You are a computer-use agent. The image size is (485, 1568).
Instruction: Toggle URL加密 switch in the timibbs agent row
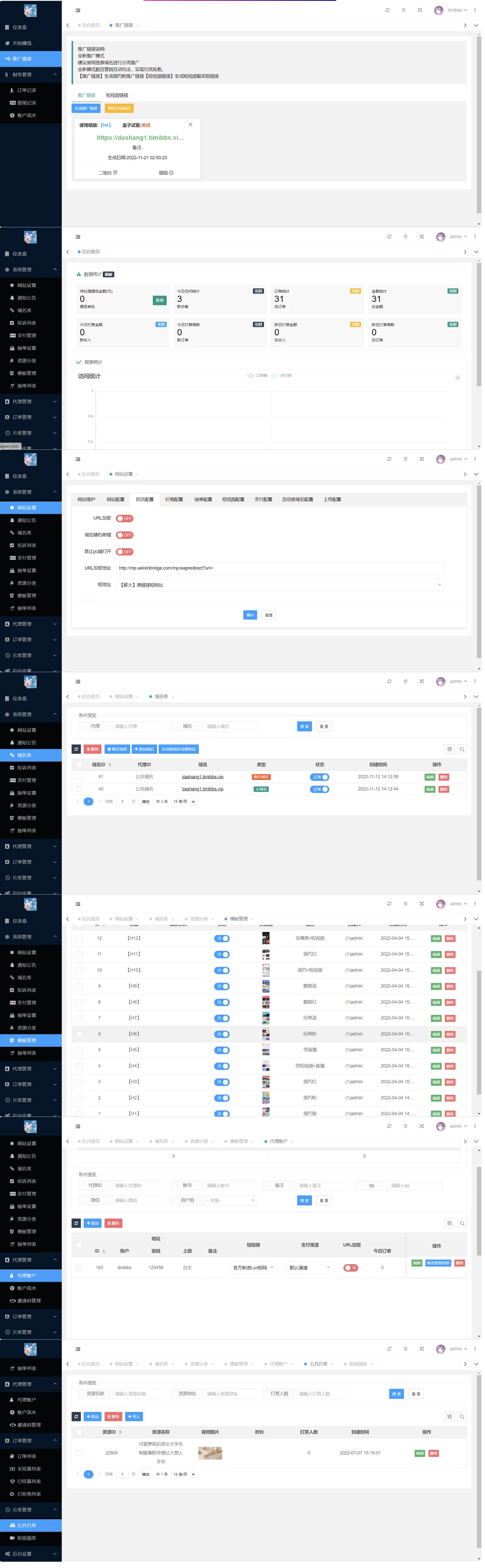point(350,1268)
